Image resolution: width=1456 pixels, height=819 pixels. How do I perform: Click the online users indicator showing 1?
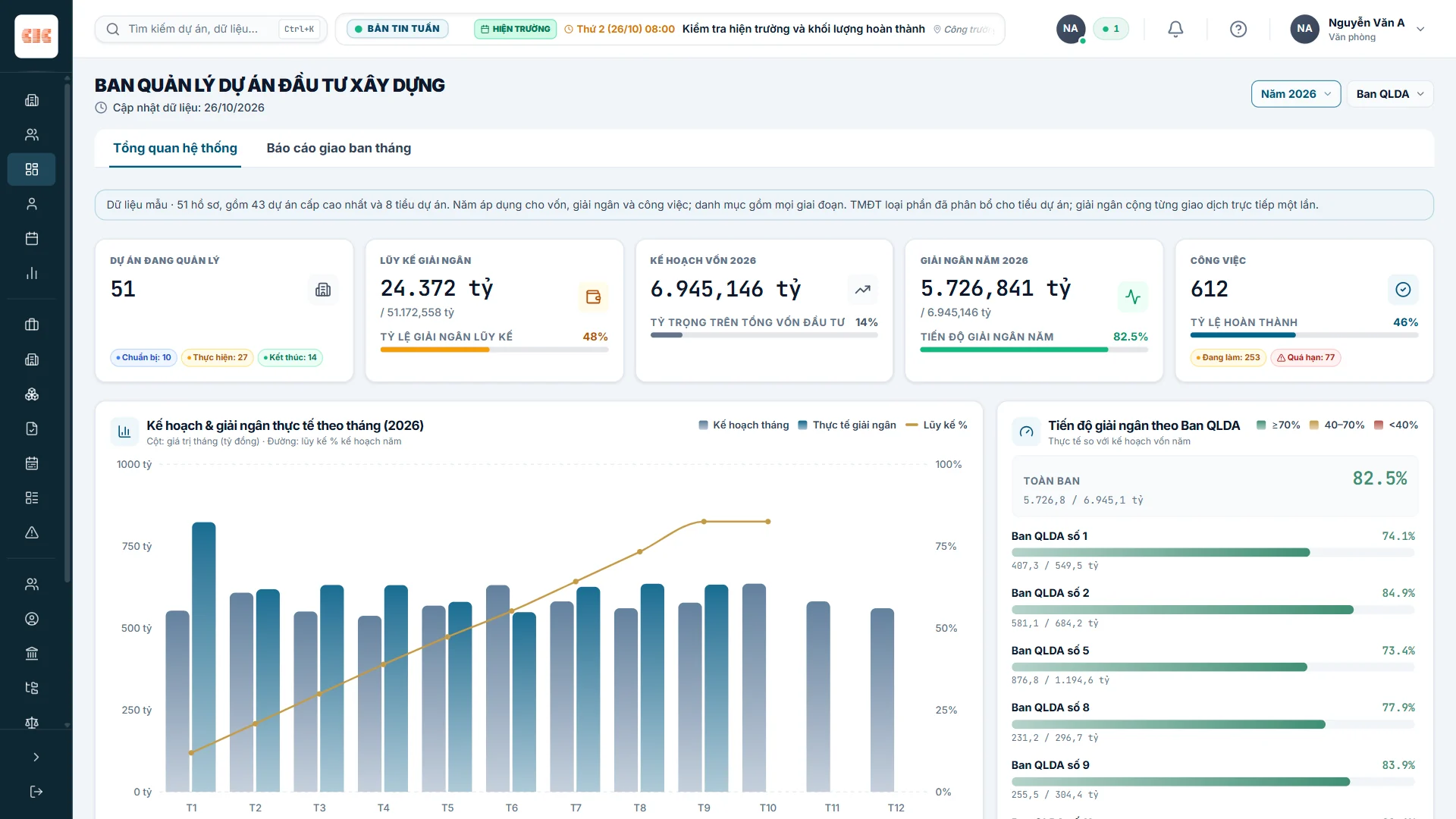(x=1111, y=29)
